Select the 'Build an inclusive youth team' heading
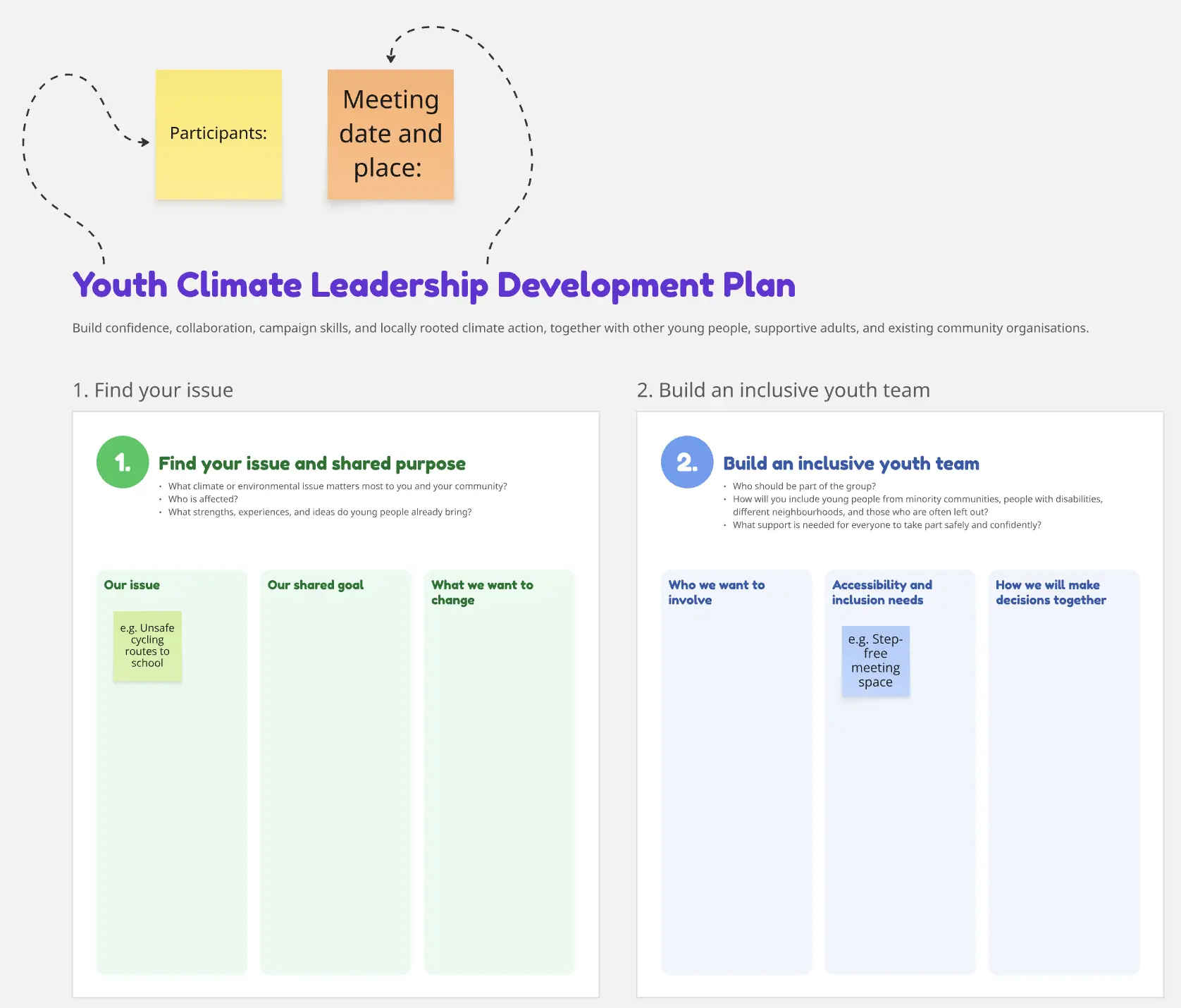Image resolution: width=1181 pixels, height=1008 pixels. pyautogui.click(x=851, y=463)
